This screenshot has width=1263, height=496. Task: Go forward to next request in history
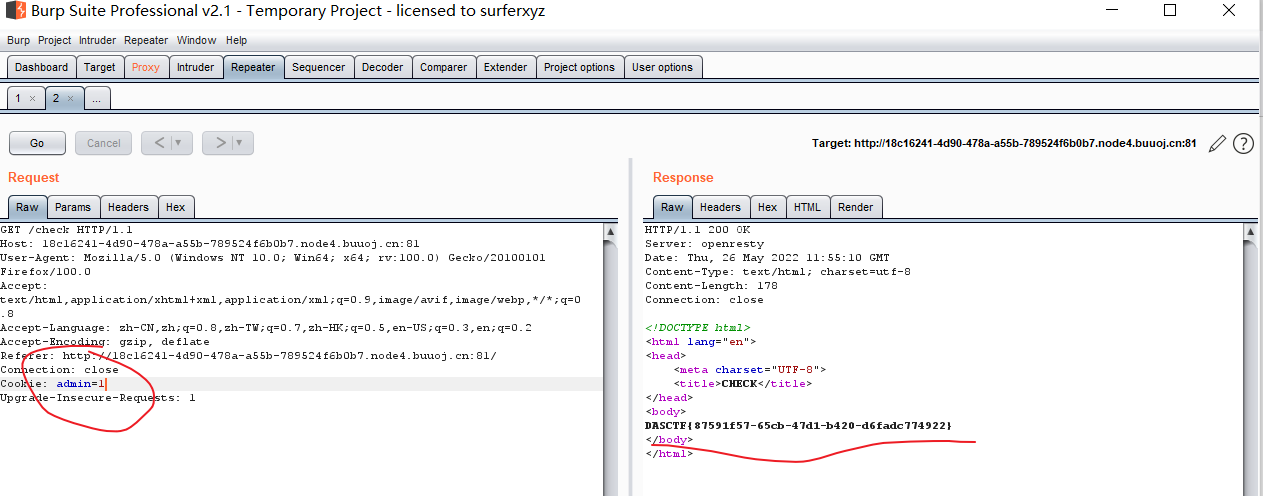coord(221,143)
